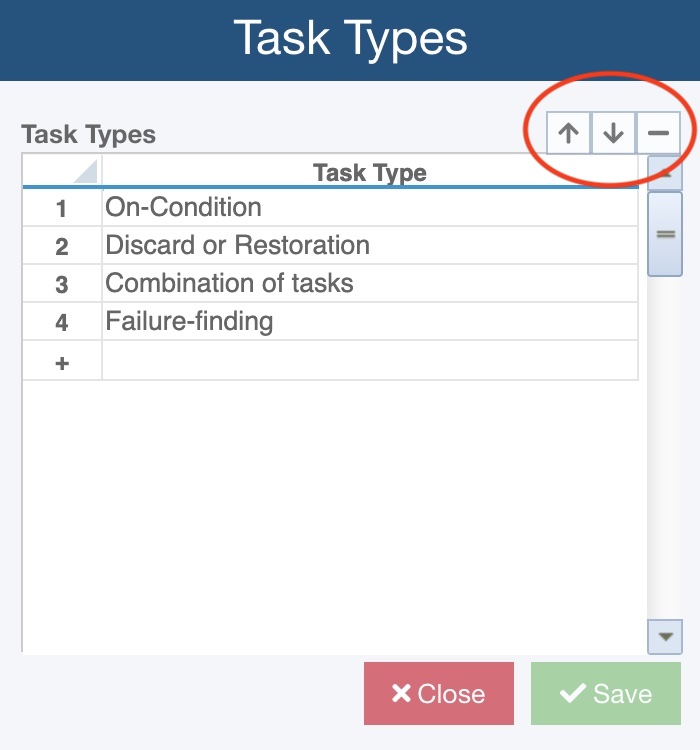Click the empty new-row Task Type cell
The width and height of the screenshot is (700, 750).
click(x=370, y=361)
